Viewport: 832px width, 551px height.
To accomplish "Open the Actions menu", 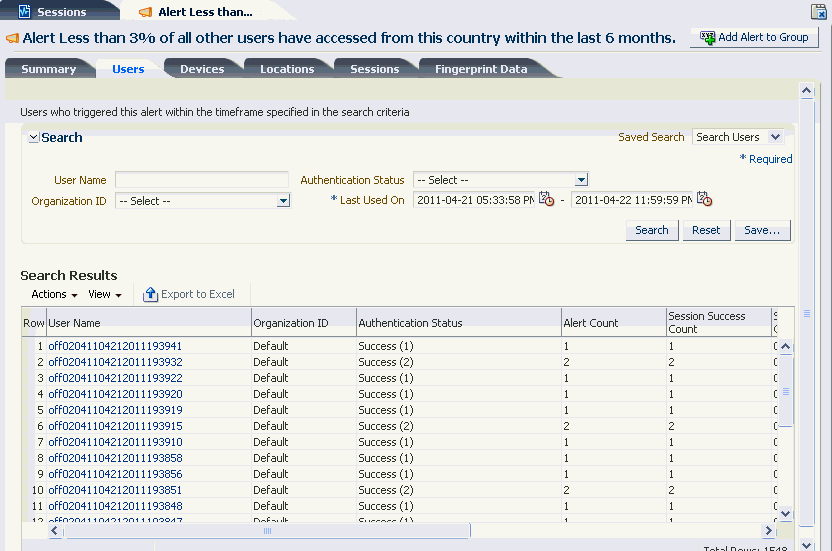I will coord(54,294).
